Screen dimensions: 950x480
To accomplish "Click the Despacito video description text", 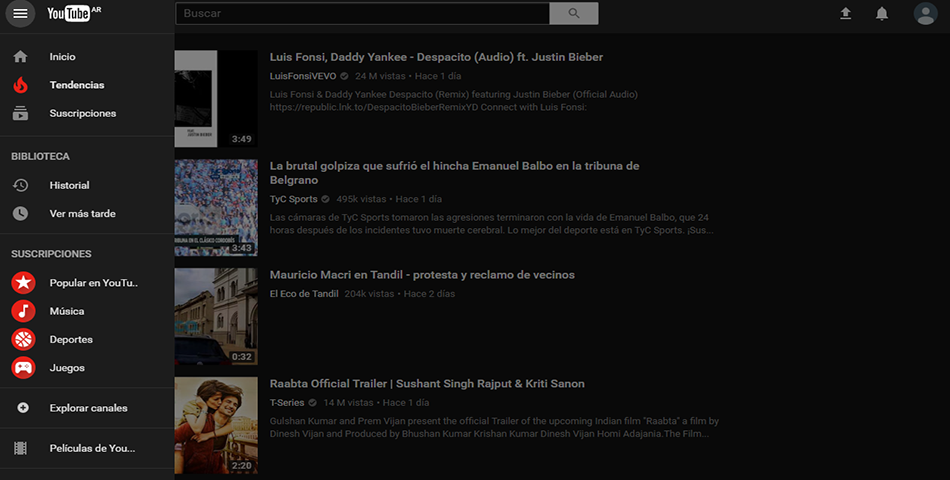I will tap(454, 101).
